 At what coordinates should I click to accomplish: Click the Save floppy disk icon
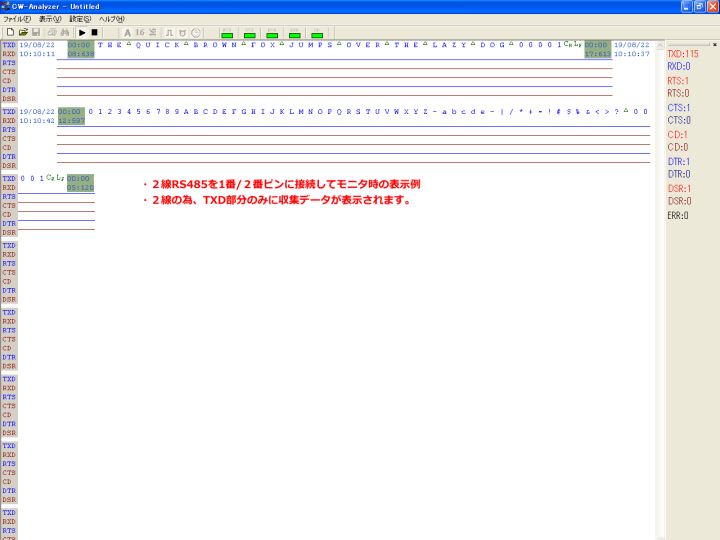pyautogui.click(x=36, y=32)
